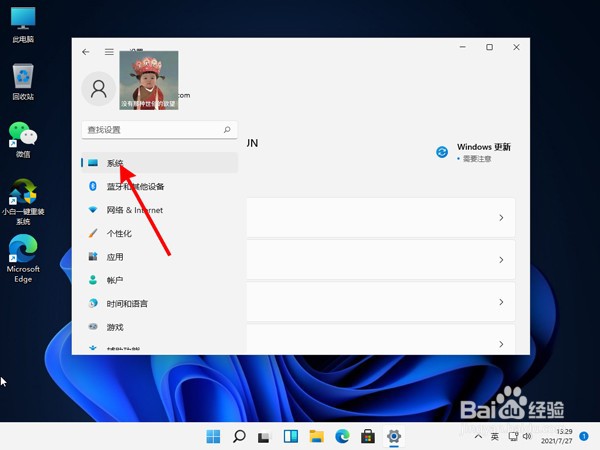The height and width of the screenshot is (450, 600).
Task: Select 系统 in the settings sidebar
Action: click(x=159, y=163)
